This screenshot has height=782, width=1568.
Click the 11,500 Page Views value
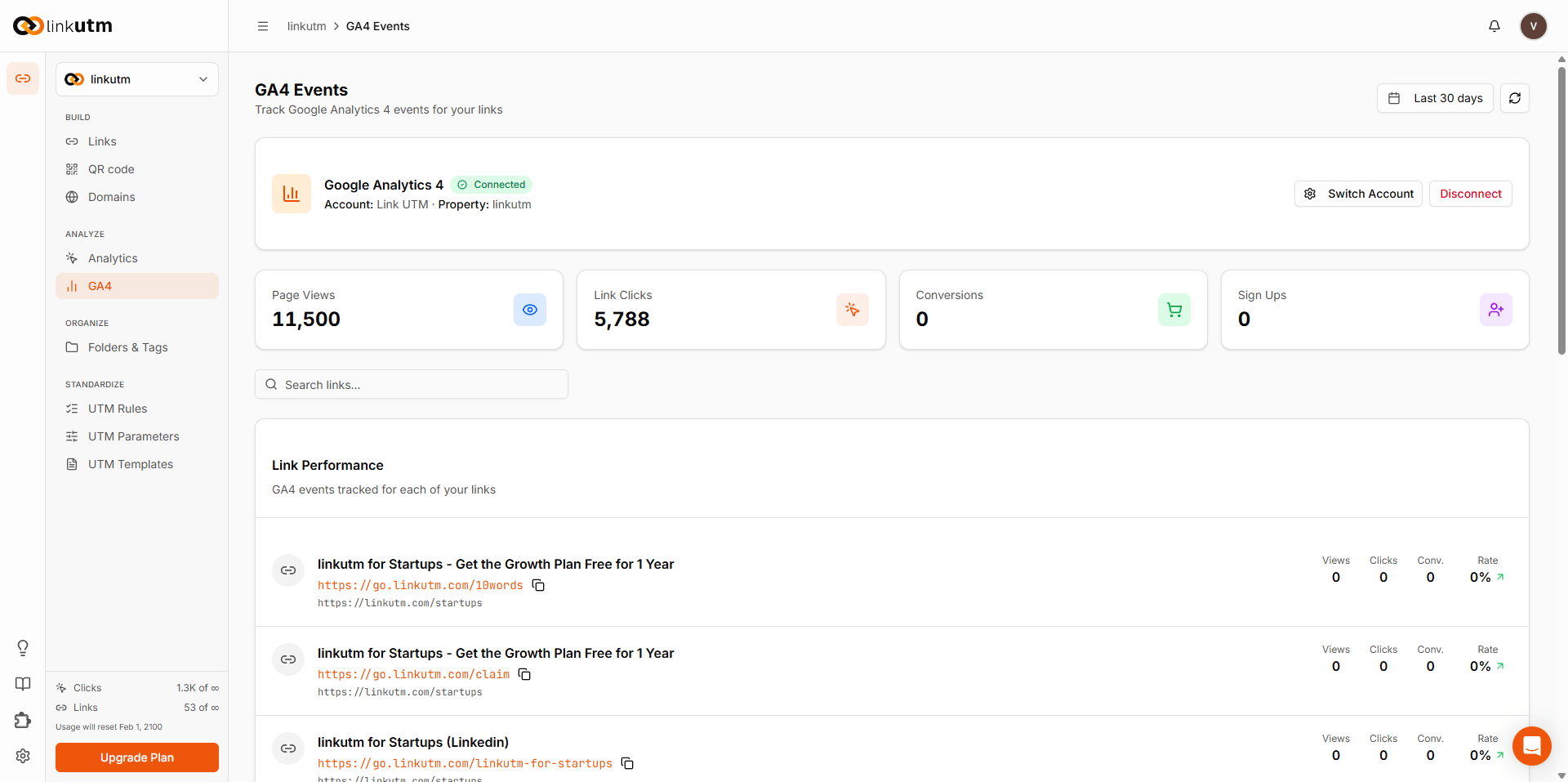click(x=306, y=319)
